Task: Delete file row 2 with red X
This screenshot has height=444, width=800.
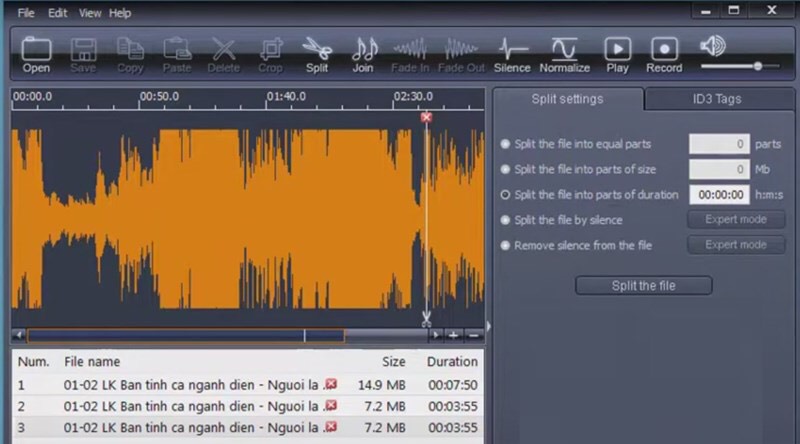Action: point(331,405)
